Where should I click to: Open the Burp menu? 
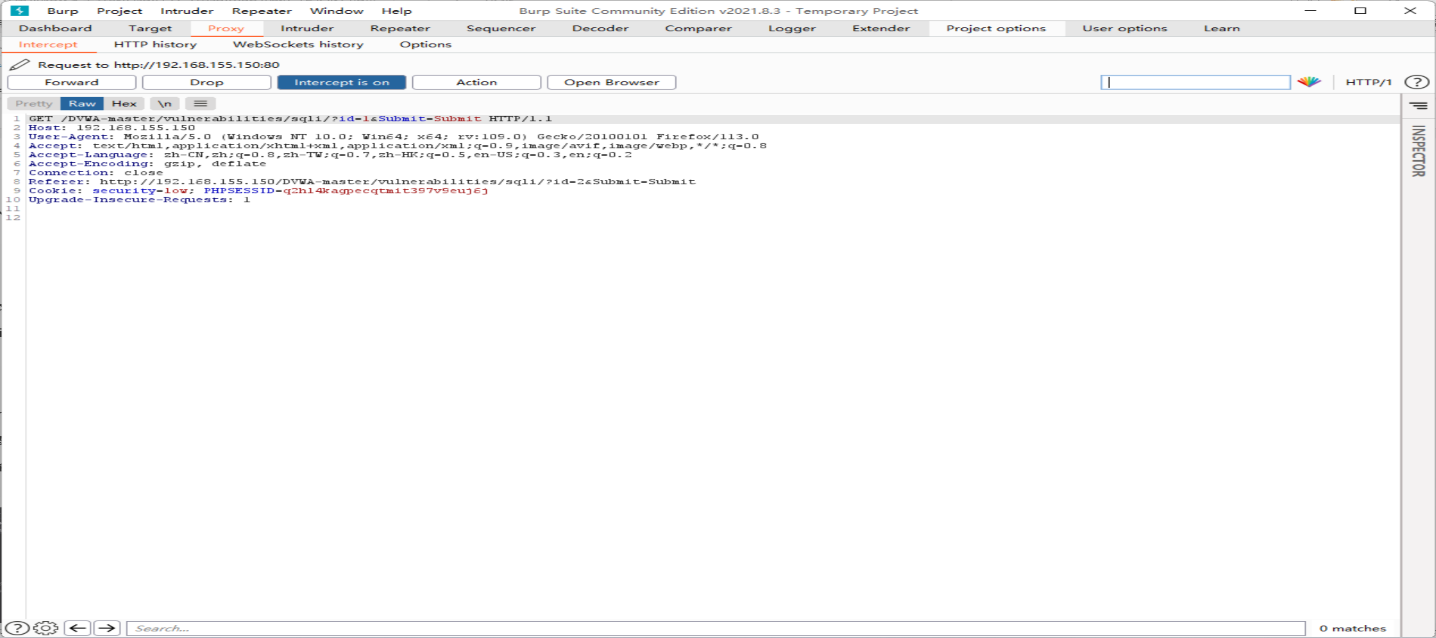(x=62, y=11)
